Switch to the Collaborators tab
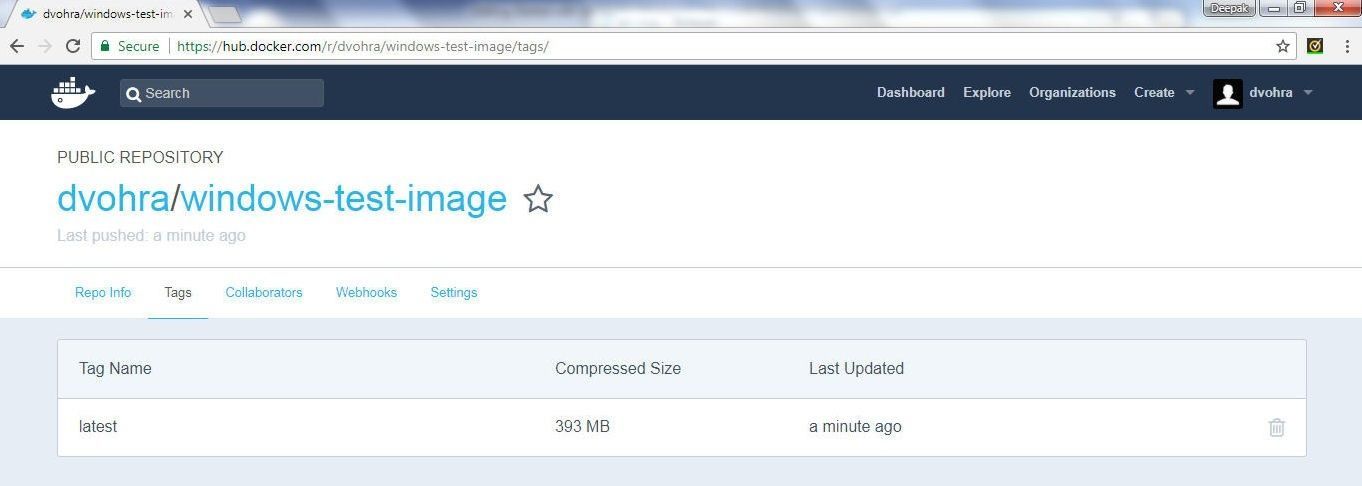Image resolution: width=1362 pixels, height=486 pixels. (x=264, y=292)
